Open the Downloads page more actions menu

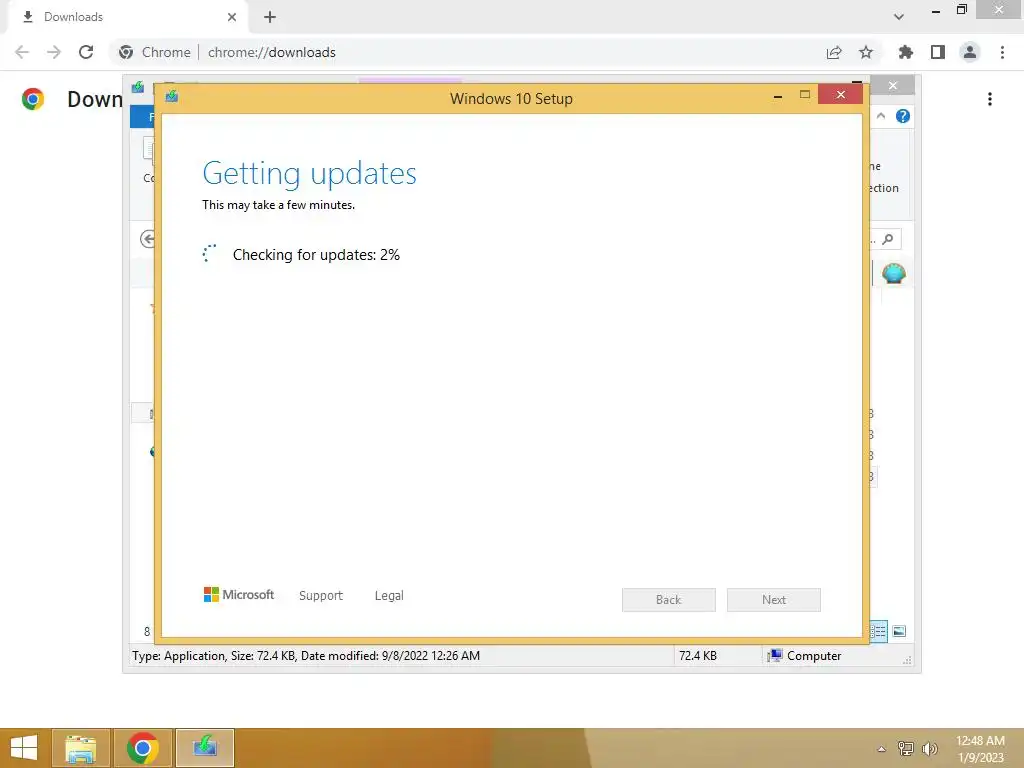point(990,99)
